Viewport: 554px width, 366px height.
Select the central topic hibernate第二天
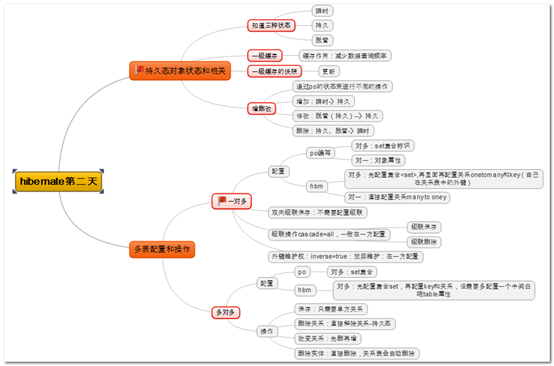point(58,181)
